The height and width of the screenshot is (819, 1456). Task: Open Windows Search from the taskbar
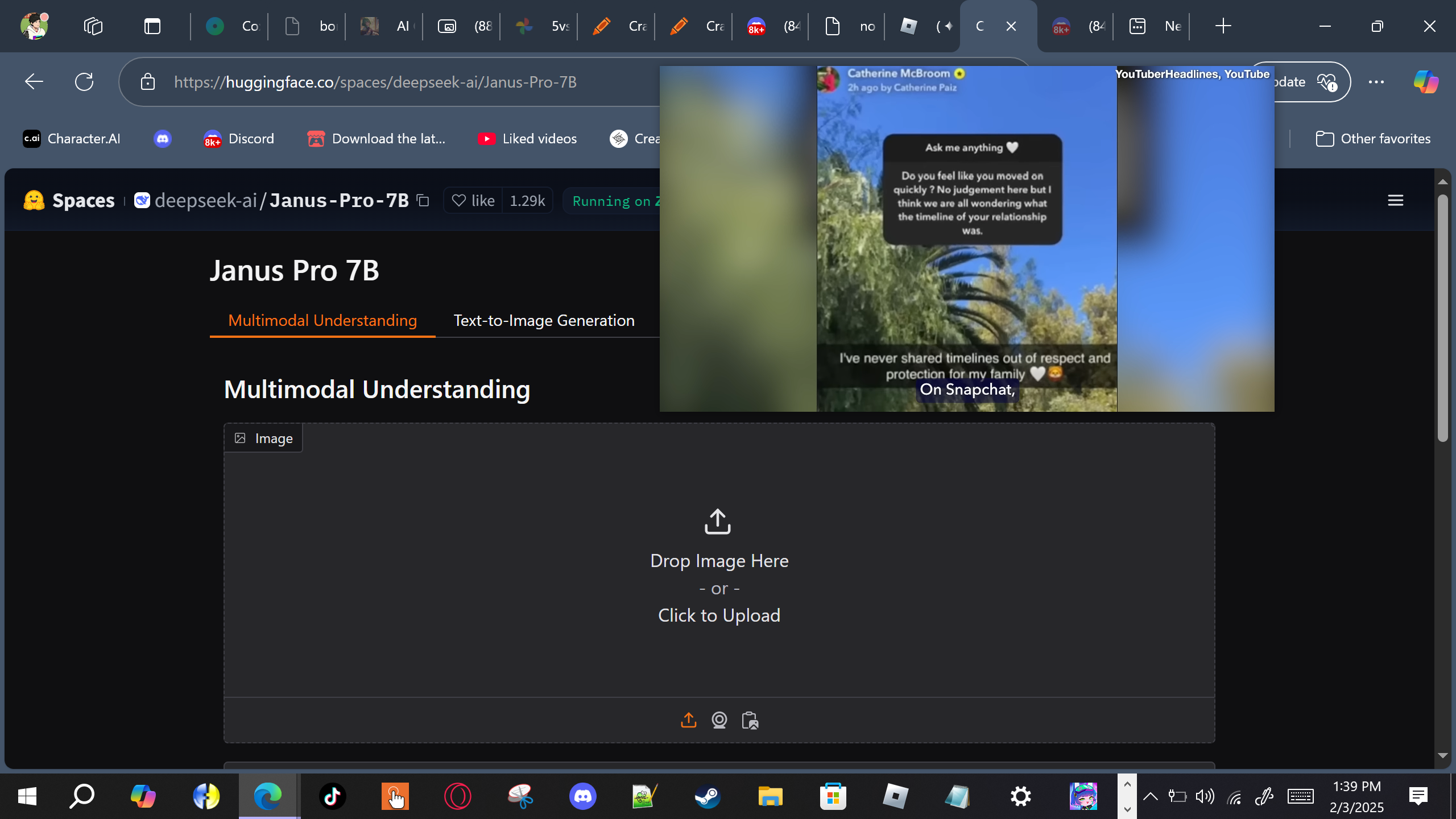(x=82, y=796)
